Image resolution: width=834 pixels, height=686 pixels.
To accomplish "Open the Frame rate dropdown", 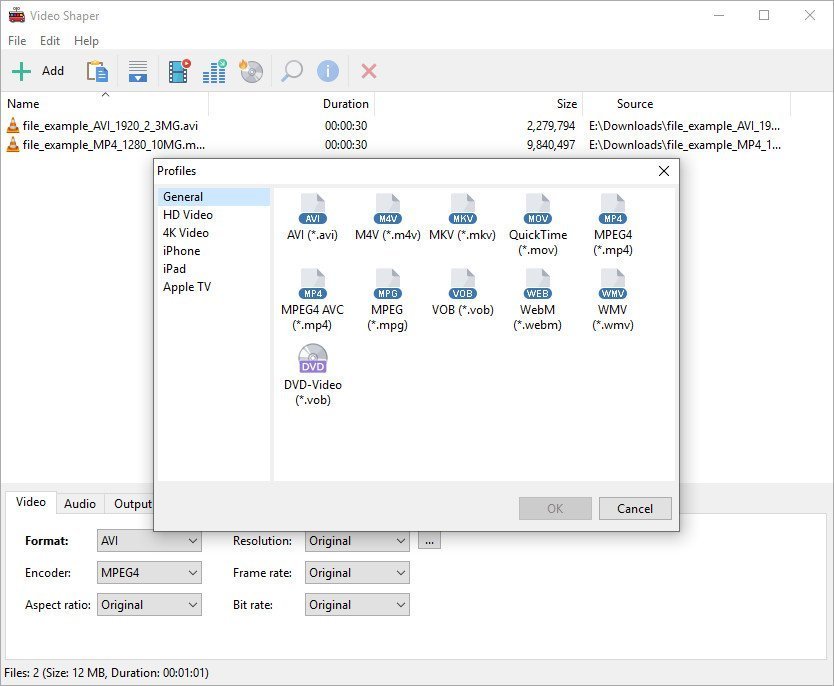I will (x=357, y=573).
